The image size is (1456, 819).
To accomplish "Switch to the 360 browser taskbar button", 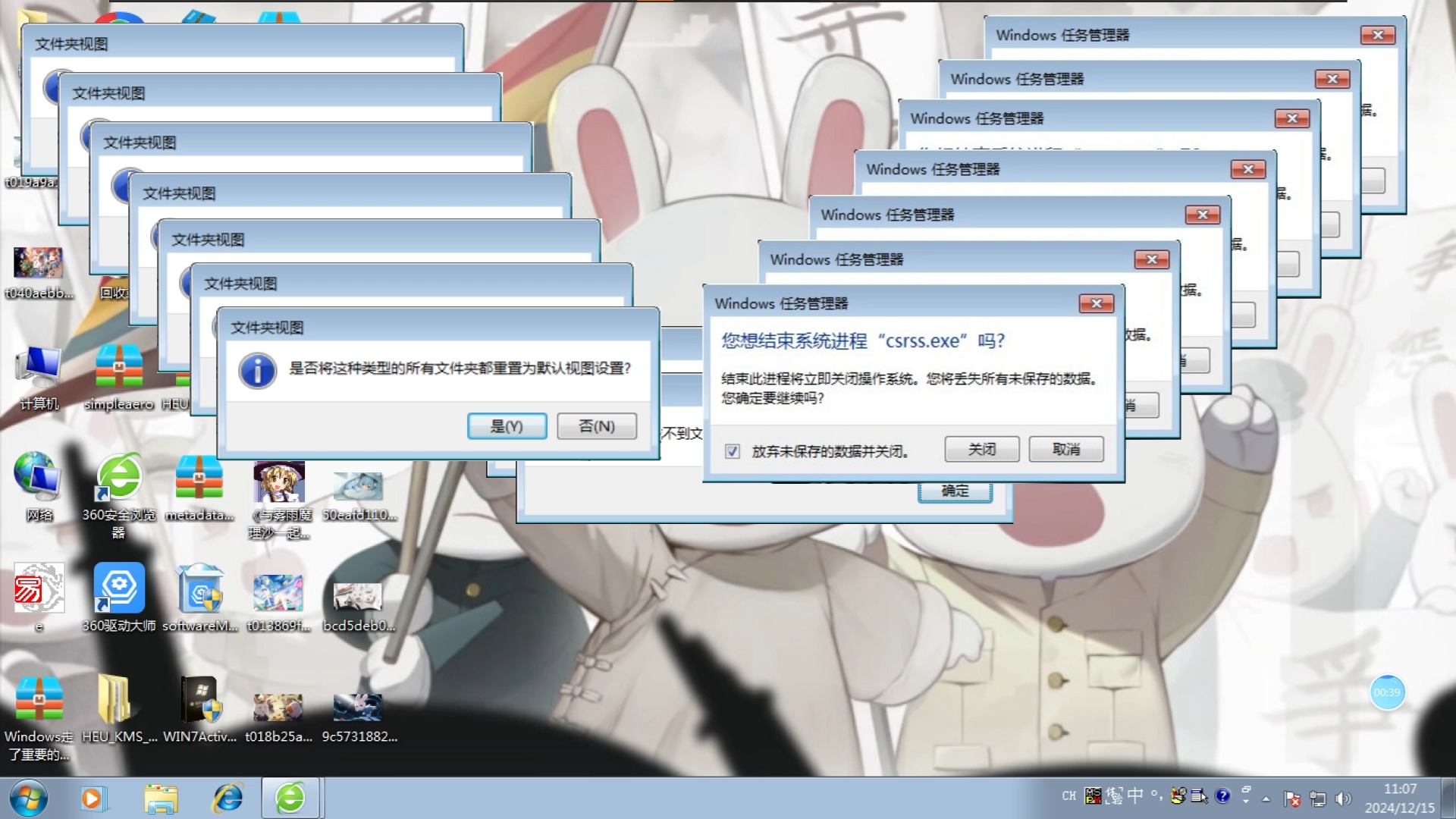I will (x=290, y=798).
